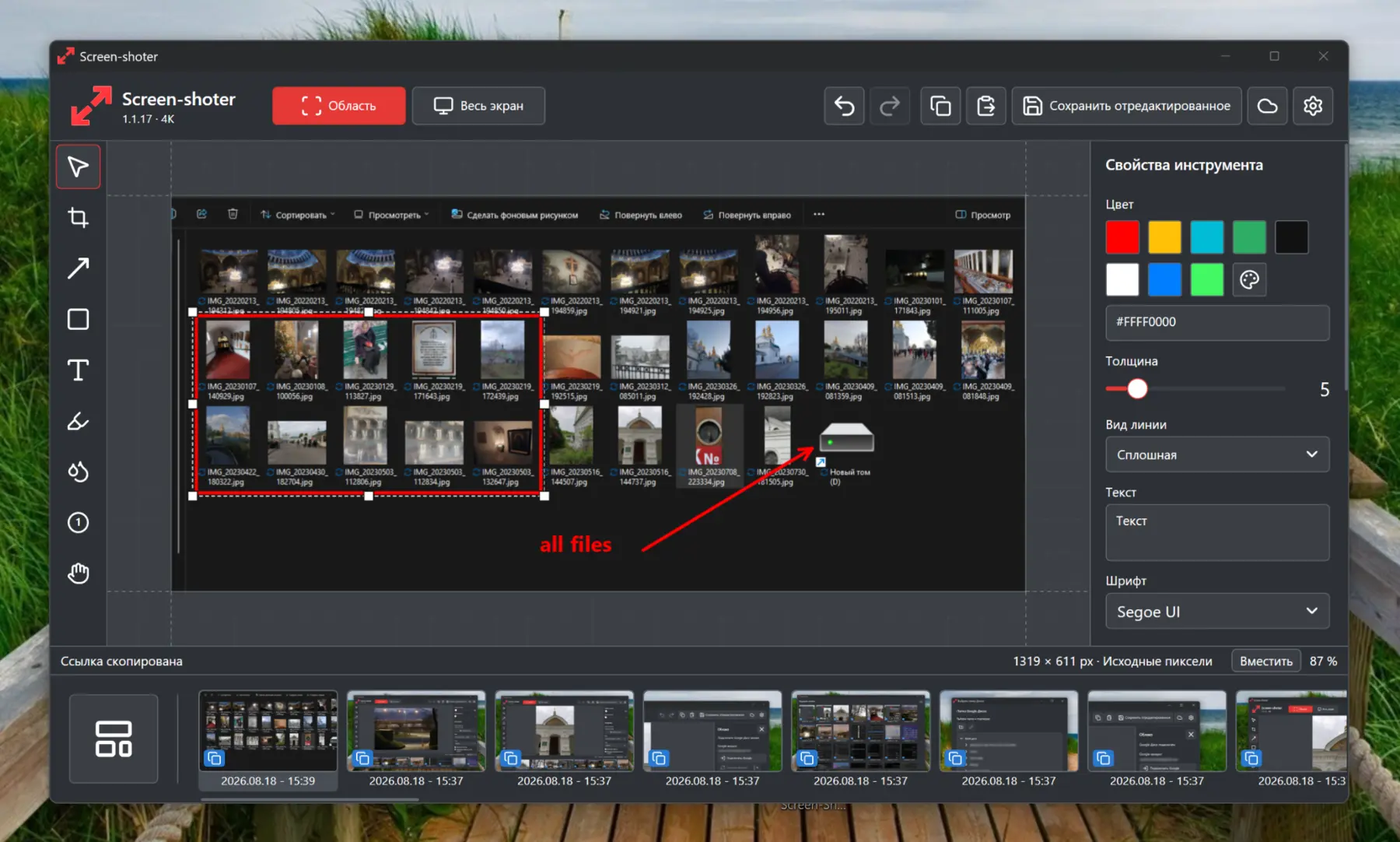The height and width of the screenshot is (842, 1400).
Task: Open the Шрифт dropdown Segoe UI
Action: pyautogui.click(x=1217, y=612)
